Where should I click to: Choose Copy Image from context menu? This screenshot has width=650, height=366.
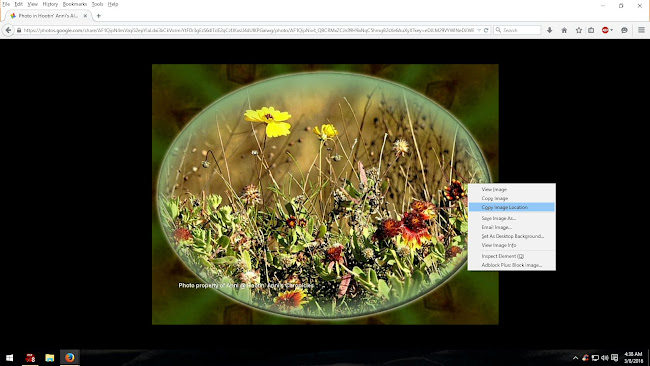512,199
